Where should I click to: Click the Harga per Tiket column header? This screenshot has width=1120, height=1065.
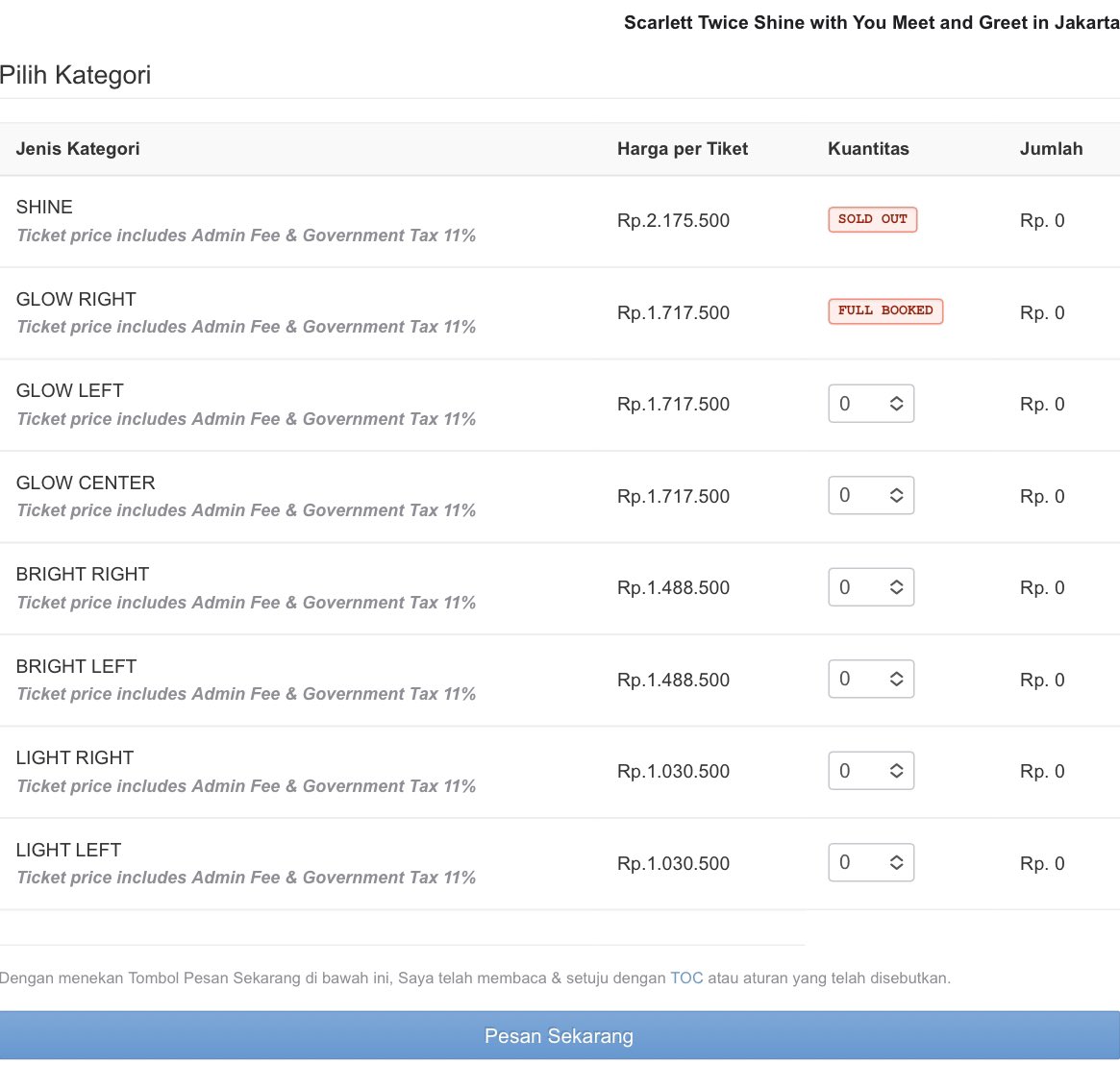pyautogui.click(x=683, y=149)
